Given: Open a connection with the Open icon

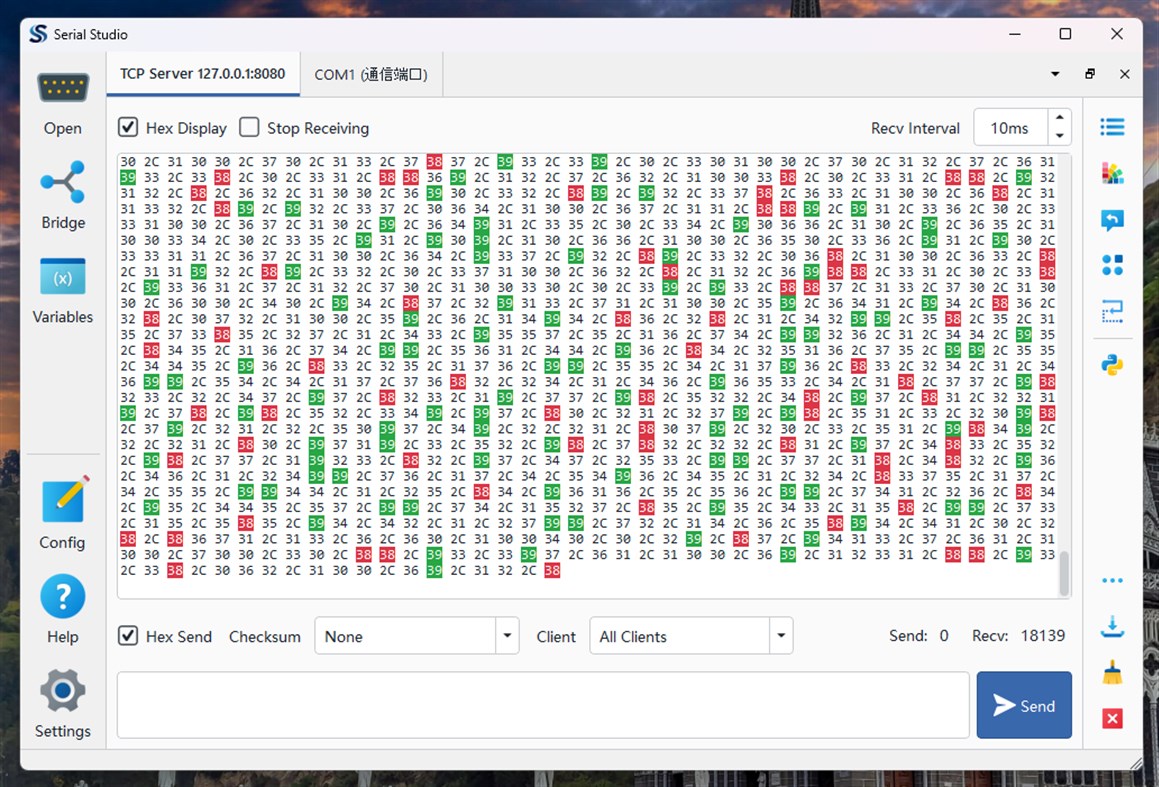Looking at the screenshot, I should coord(63,103).
